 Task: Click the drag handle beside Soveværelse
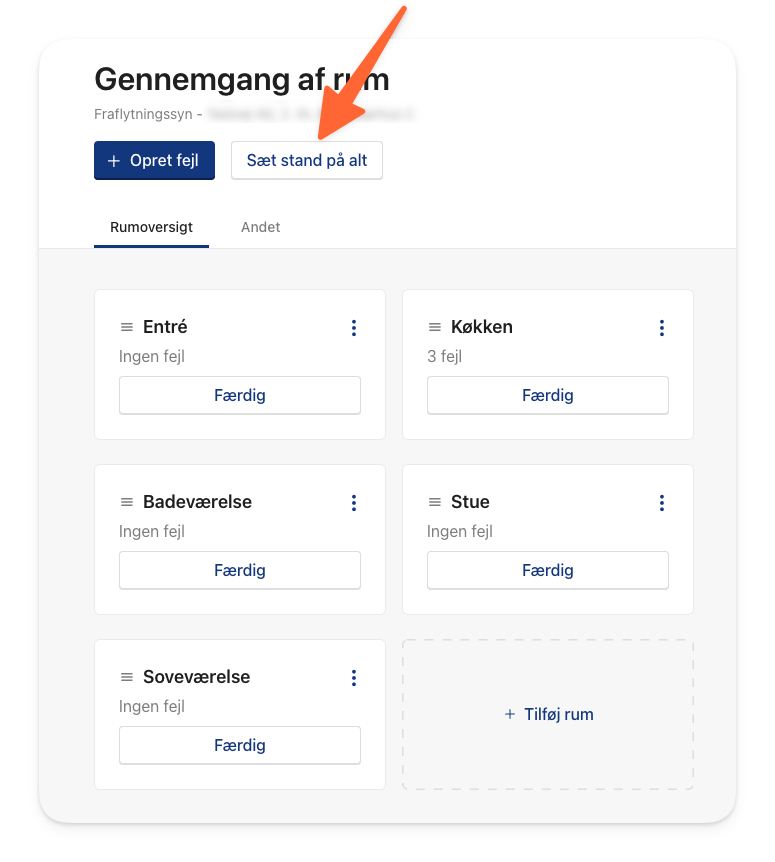(x=127, y=677)
